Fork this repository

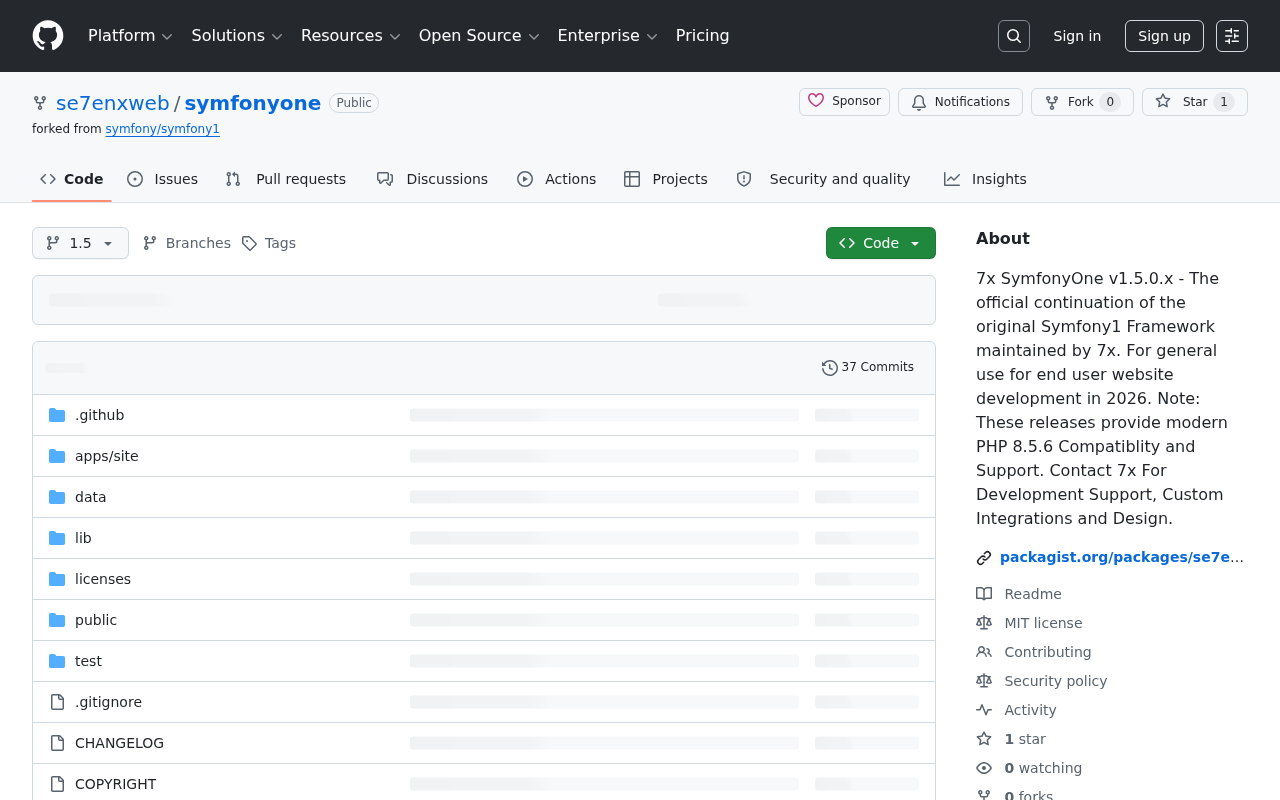tap(1082, 102)
